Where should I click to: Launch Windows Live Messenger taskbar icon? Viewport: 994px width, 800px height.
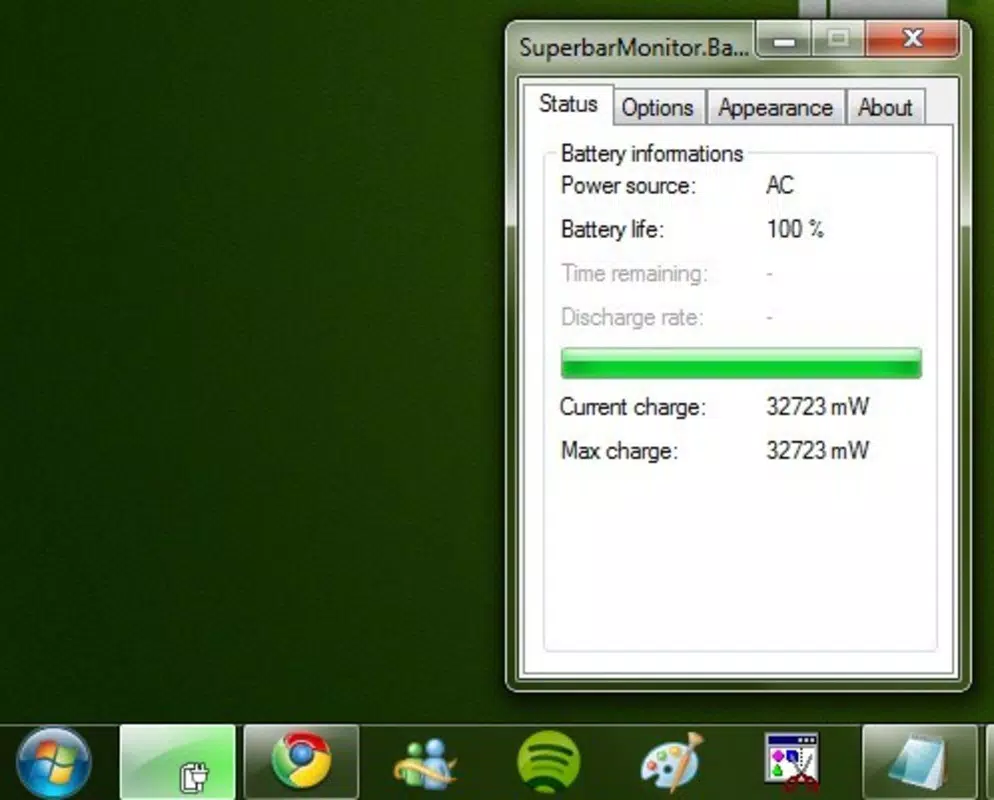tap(425, 763)
